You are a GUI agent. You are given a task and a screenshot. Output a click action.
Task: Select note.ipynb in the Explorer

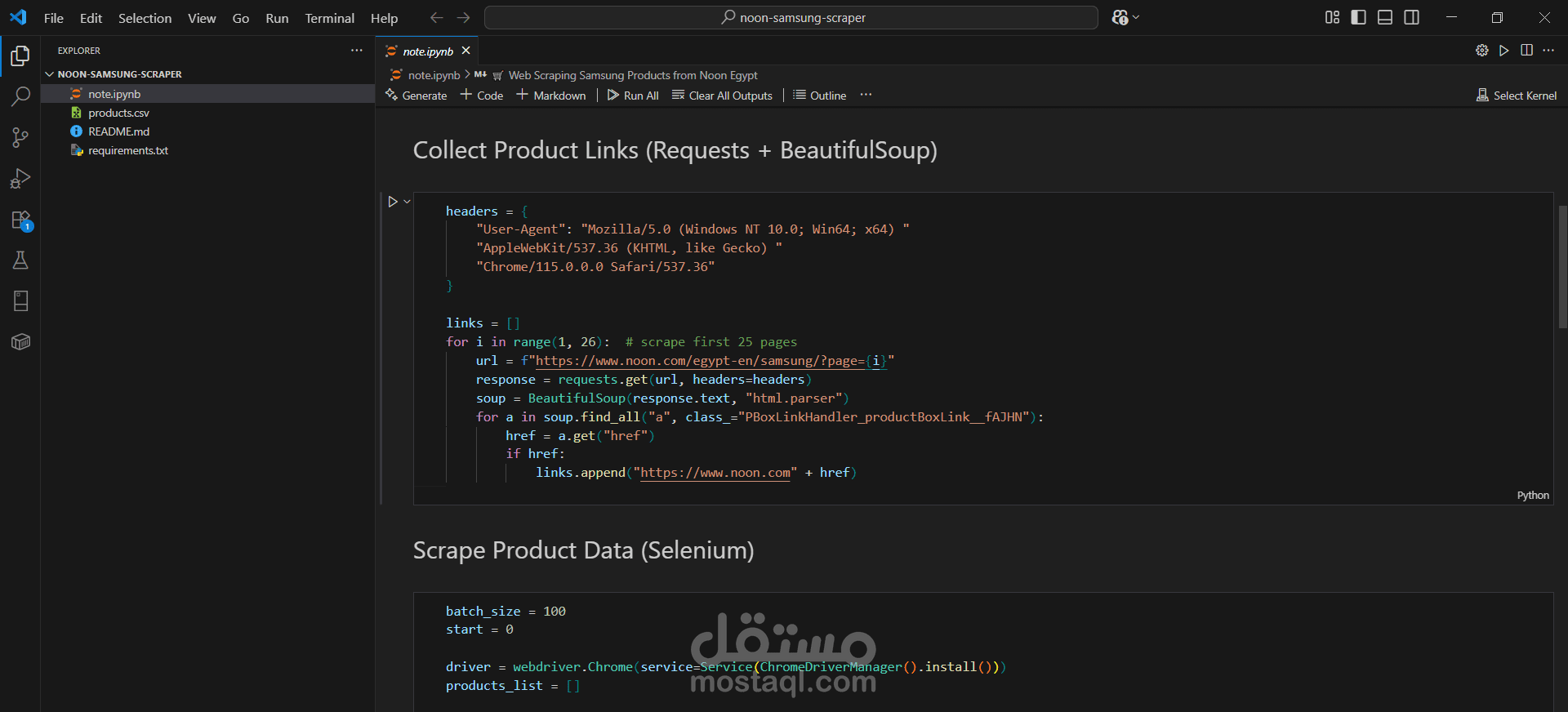point(207,94)
